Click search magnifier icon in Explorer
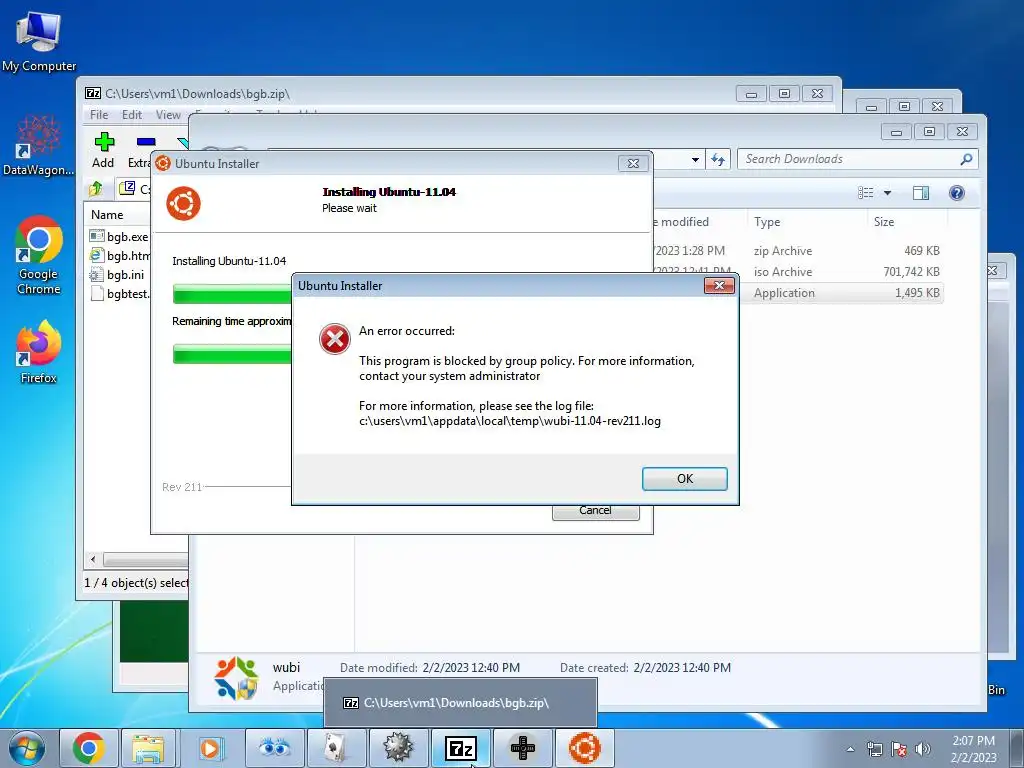 [x=967, y=159]
